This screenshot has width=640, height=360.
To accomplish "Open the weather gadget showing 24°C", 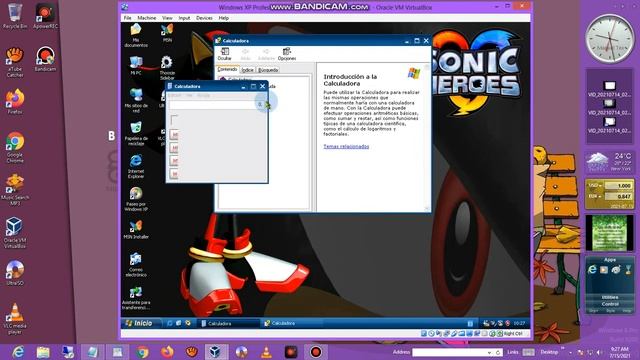I will point(610,162).
